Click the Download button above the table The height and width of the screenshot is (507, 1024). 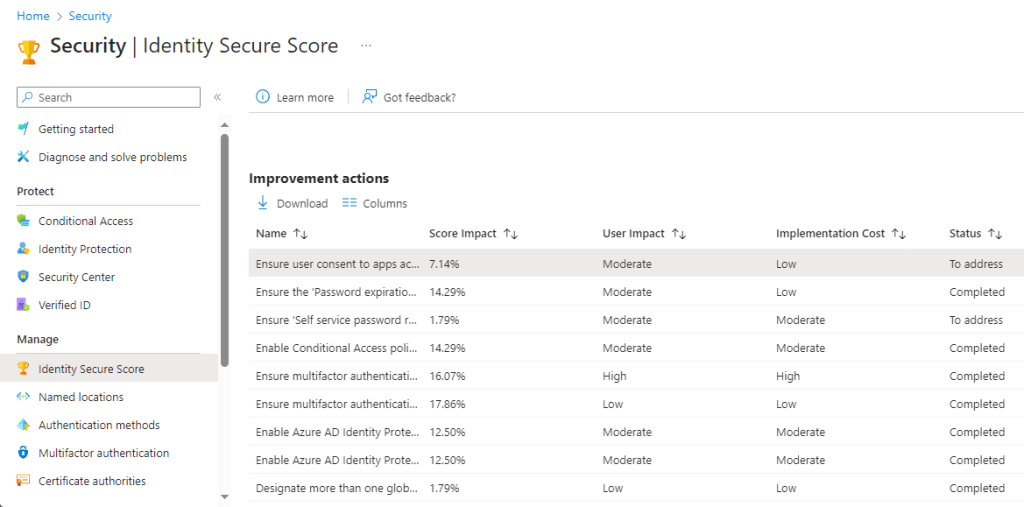tap(292, 203)
